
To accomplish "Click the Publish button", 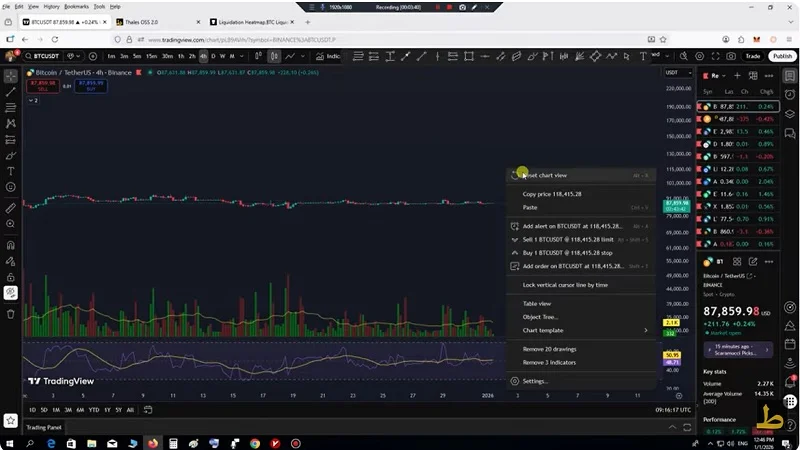I will [x=781, y=56].
